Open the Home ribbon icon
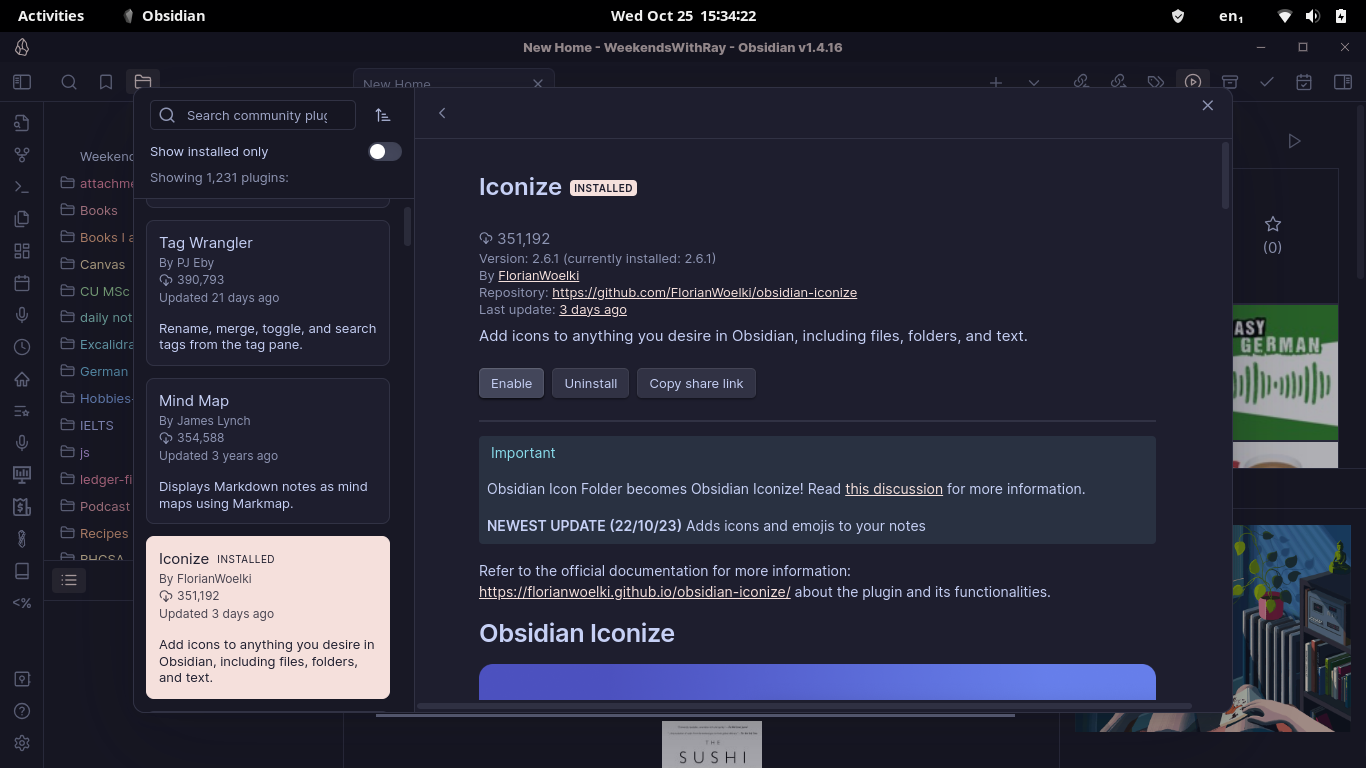 tap(22, 379)
